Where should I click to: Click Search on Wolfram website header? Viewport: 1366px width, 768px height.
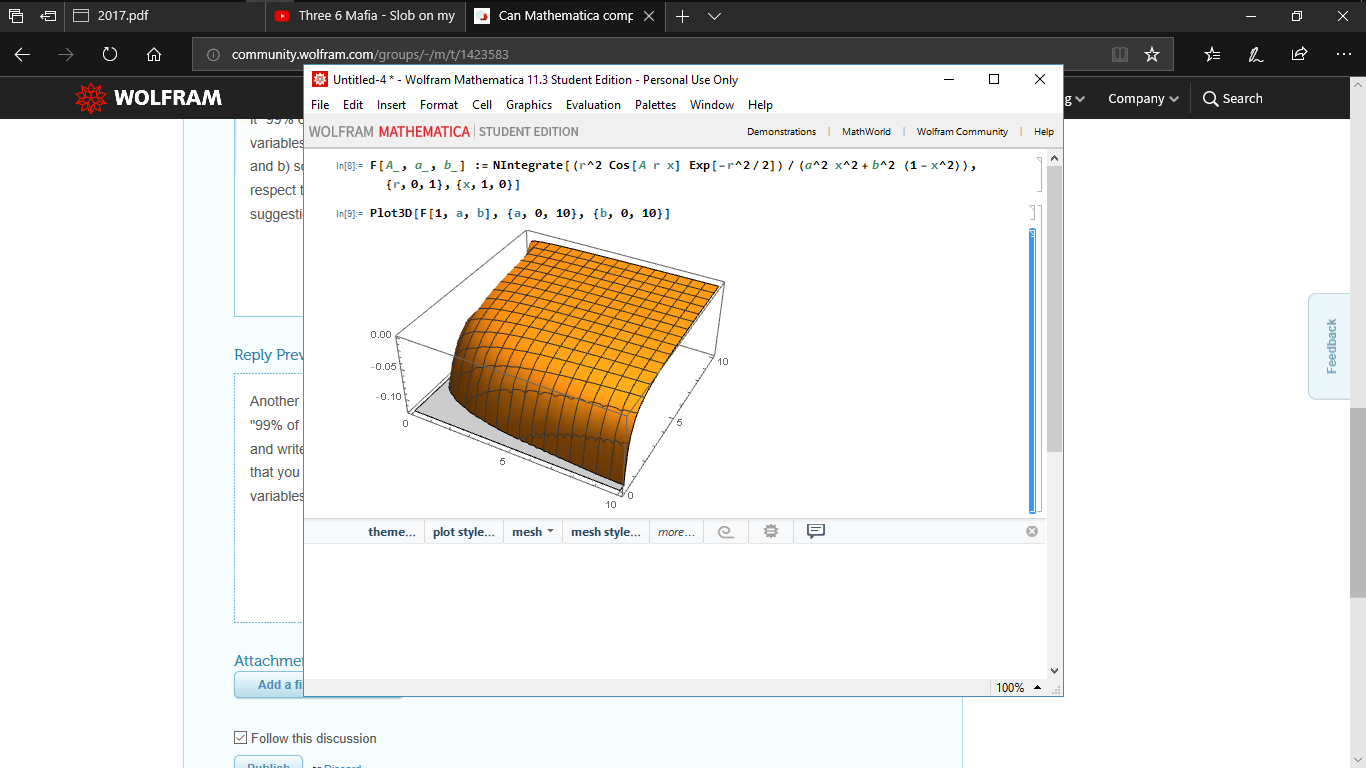pyautogui.click(x=1233, y=98)
